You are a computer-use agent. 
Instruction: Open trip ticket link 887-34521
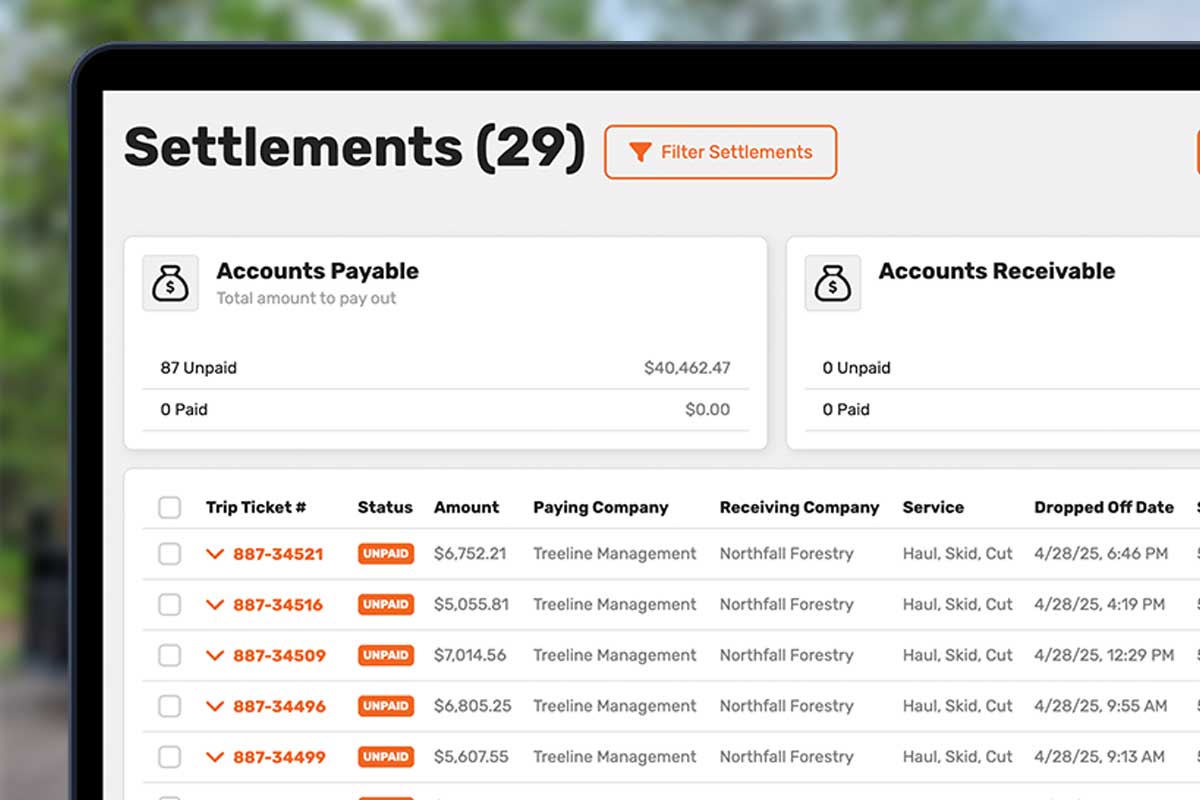pos(278,554)
